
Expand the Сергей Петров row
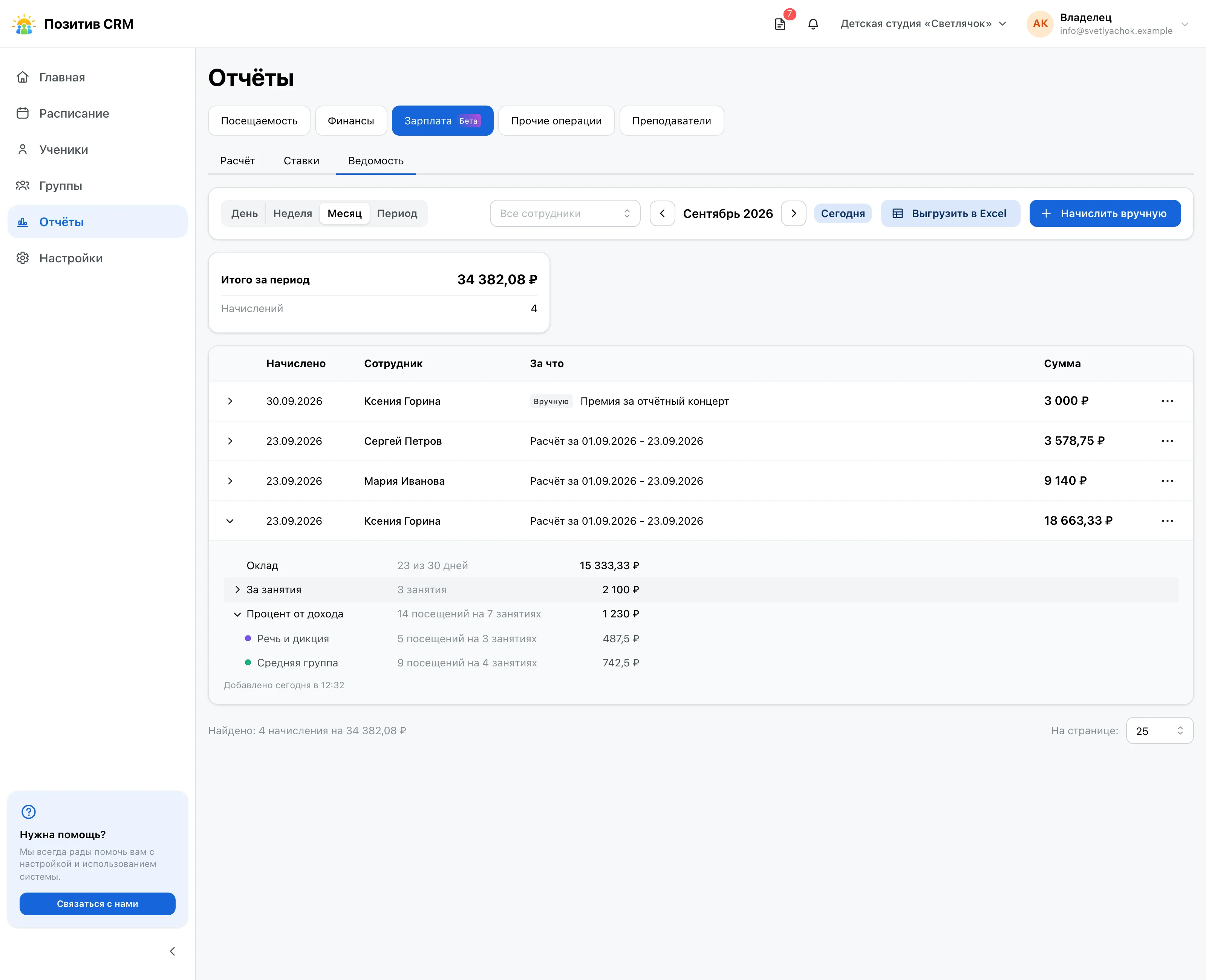[230, 441]
